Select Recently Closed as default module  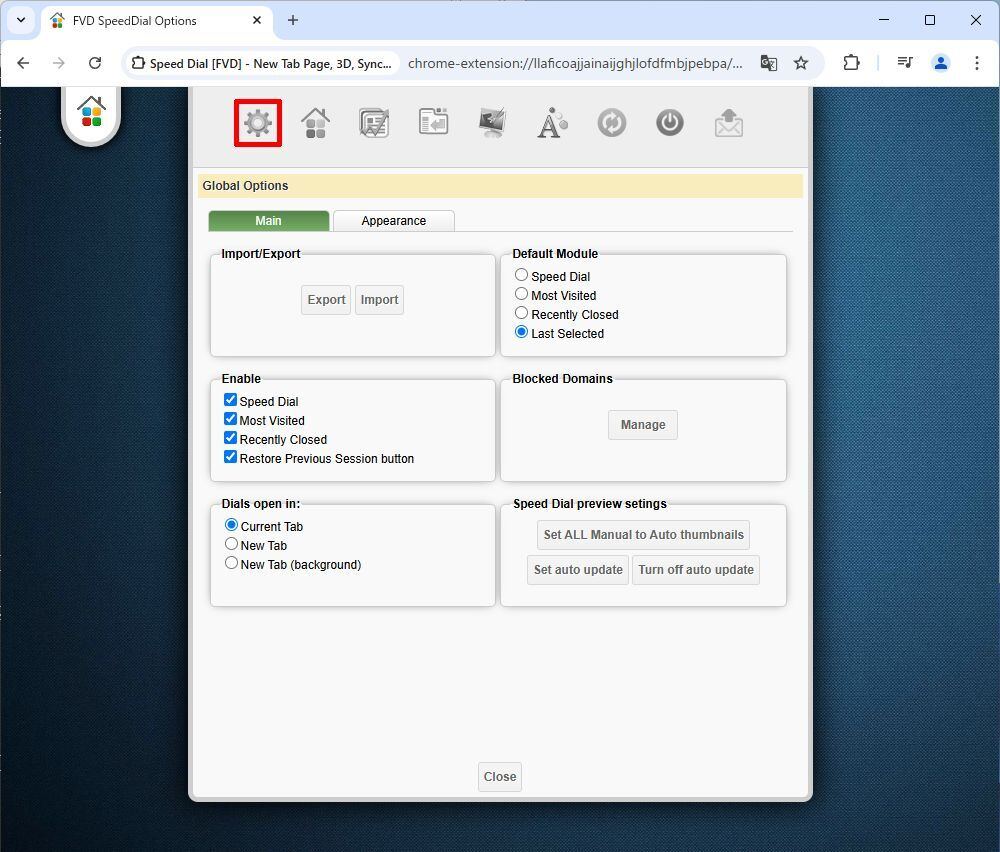click(x=521, y=313)
